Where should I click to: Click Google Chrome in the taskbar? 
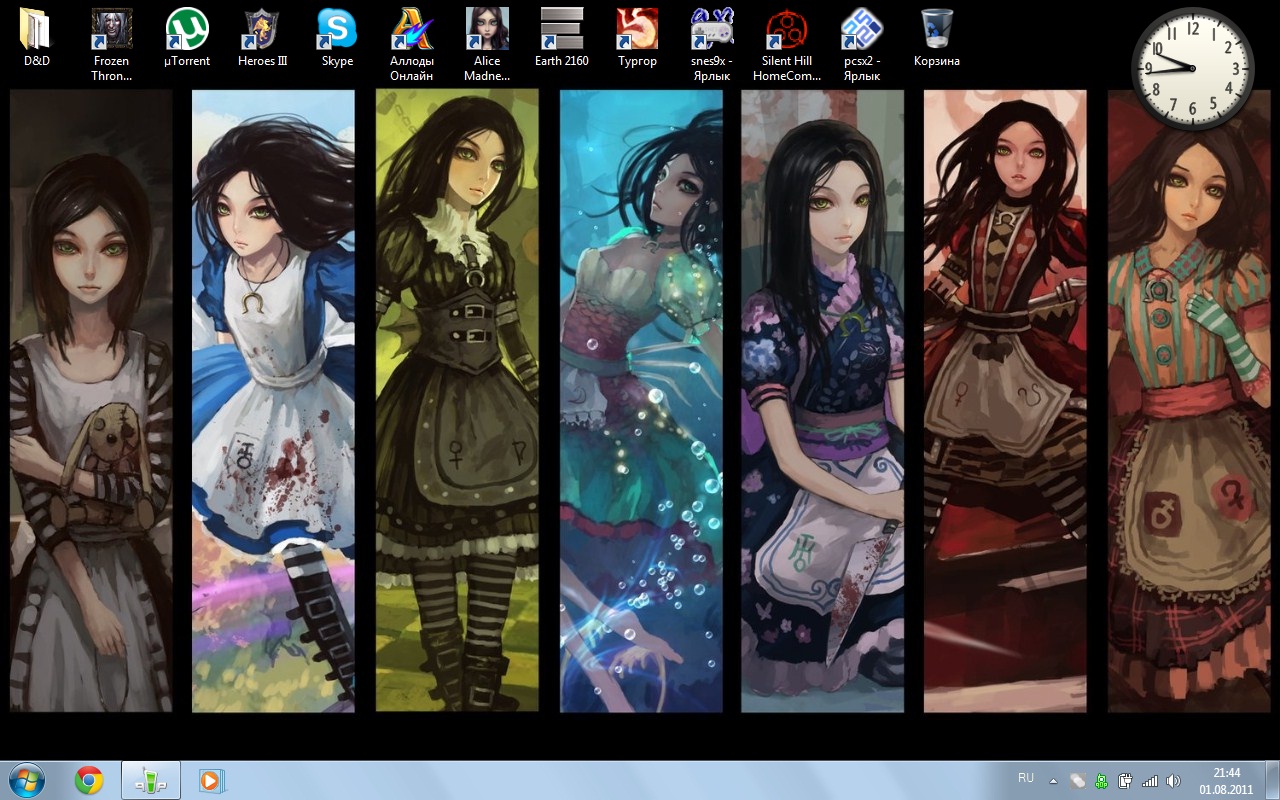click(x=89, y=780)
